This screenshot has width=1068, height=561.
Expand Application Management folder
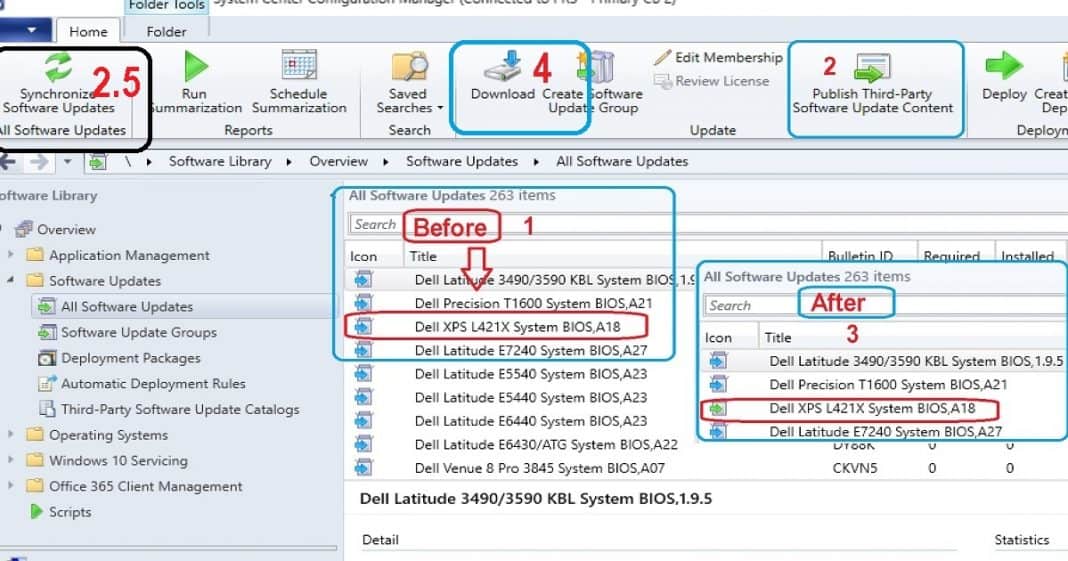coord(10,255)
